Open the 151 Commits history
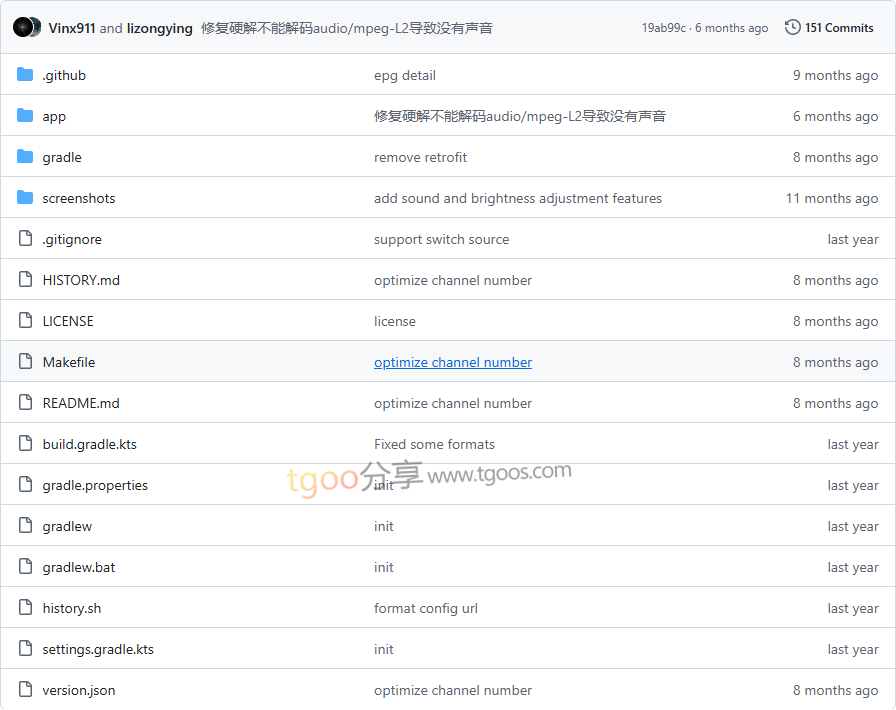This screenshot has width=896, height=710. coord(838,28)
